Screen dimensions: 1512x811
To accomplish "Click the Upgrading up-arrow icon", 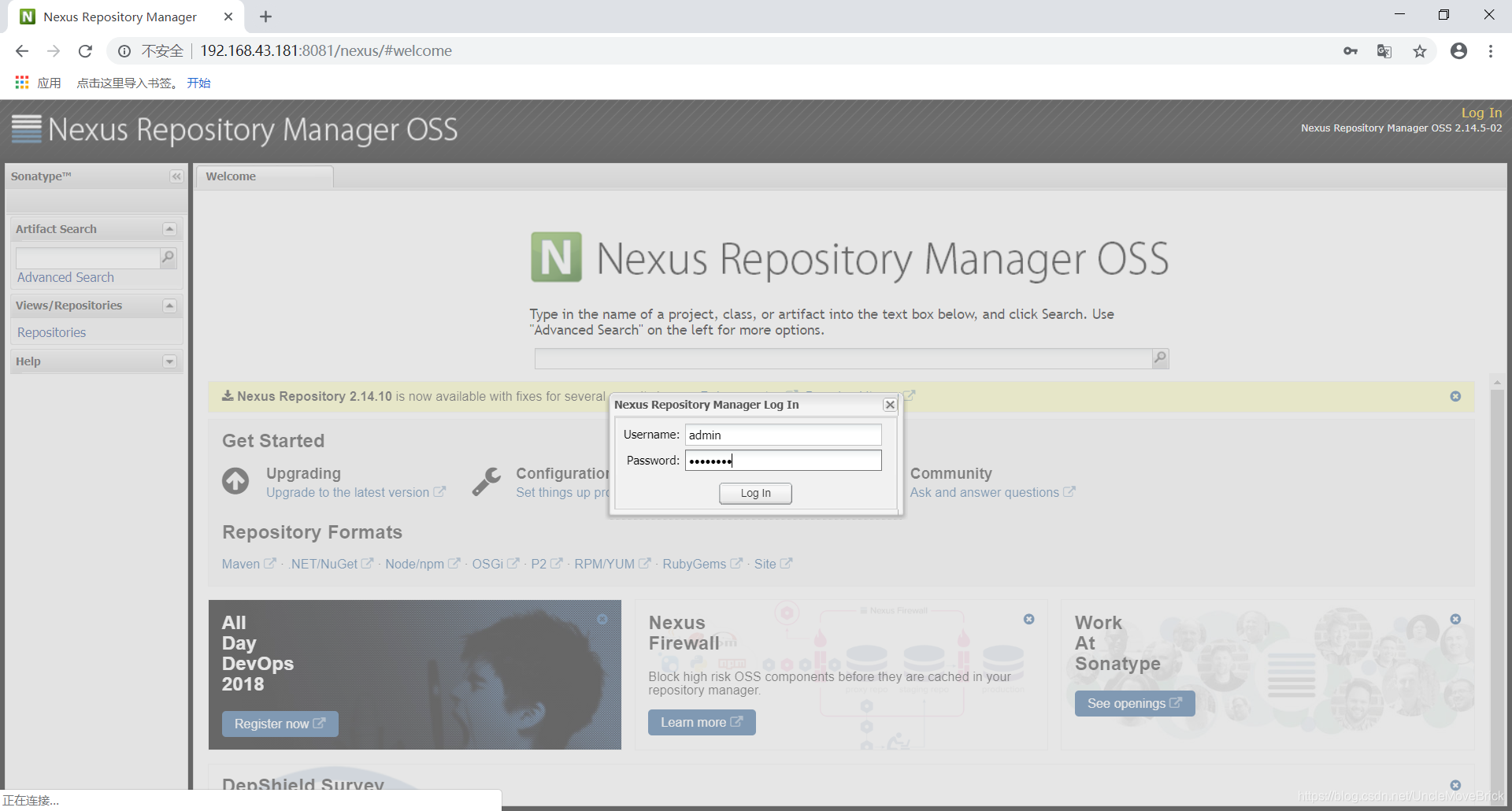I will point(235,480).
